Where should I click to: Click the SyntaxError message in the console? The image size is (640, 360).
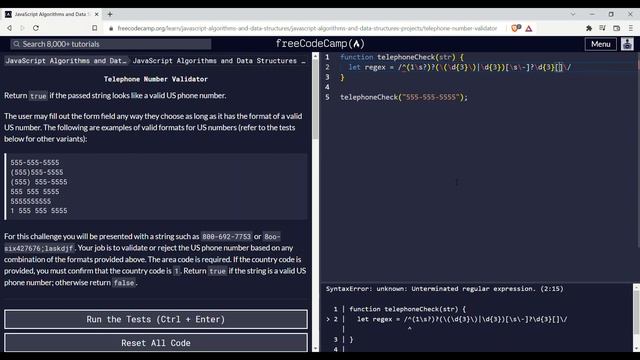(444, 289)
